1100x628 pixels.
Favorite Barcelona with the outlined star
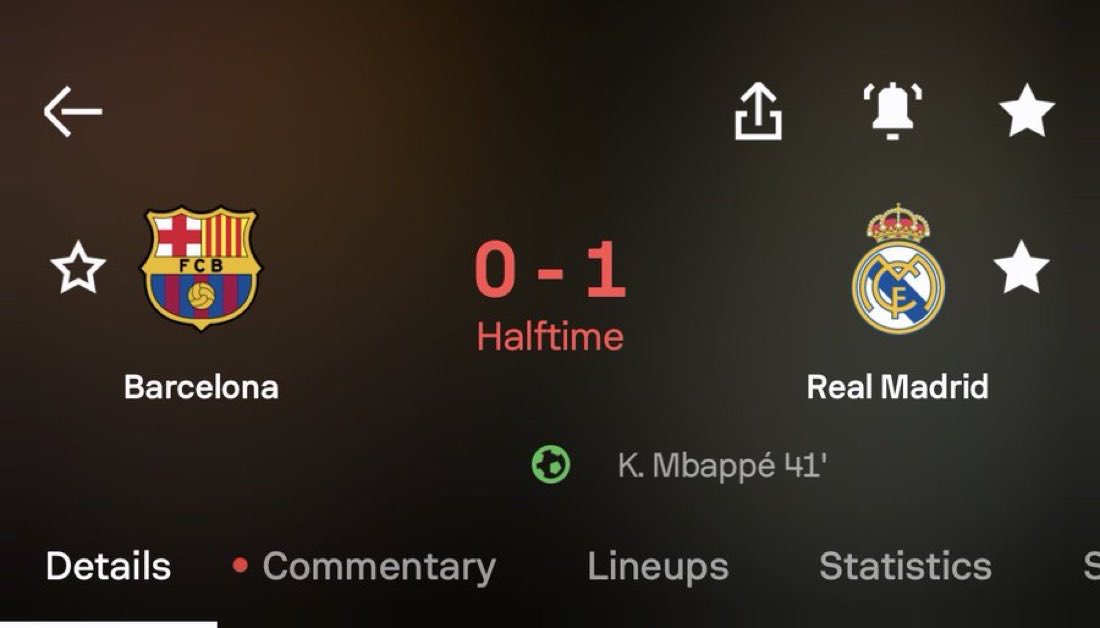[x=78, y=267]
